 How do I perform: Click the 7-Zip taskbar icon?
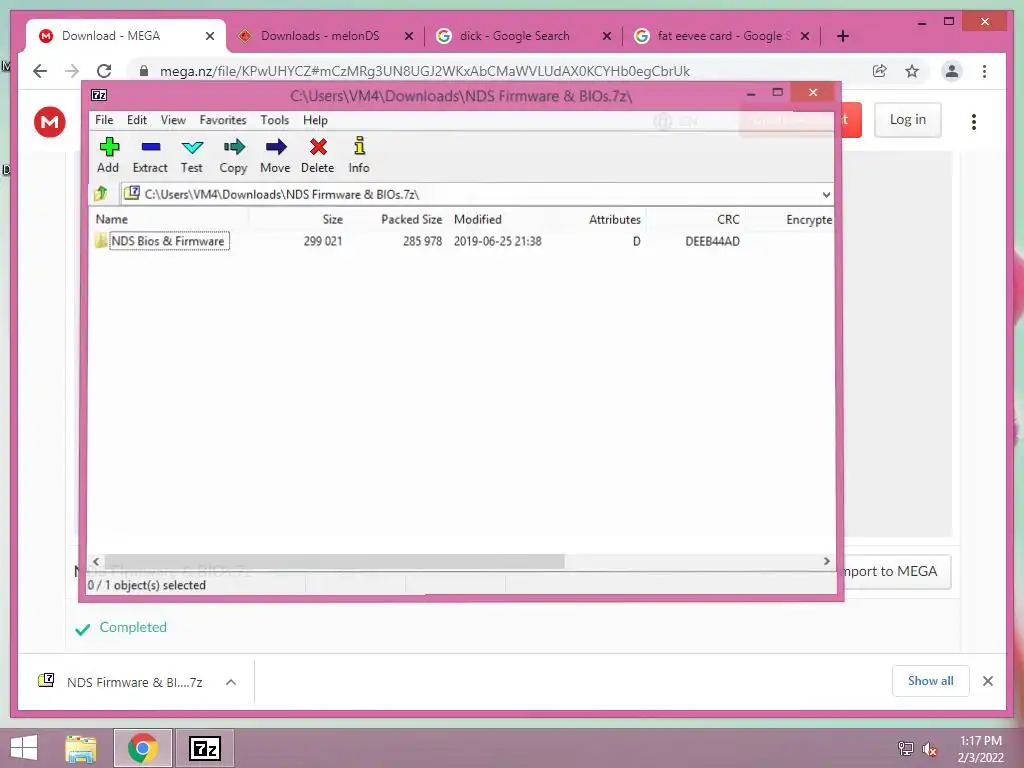(x=204, y=748)
